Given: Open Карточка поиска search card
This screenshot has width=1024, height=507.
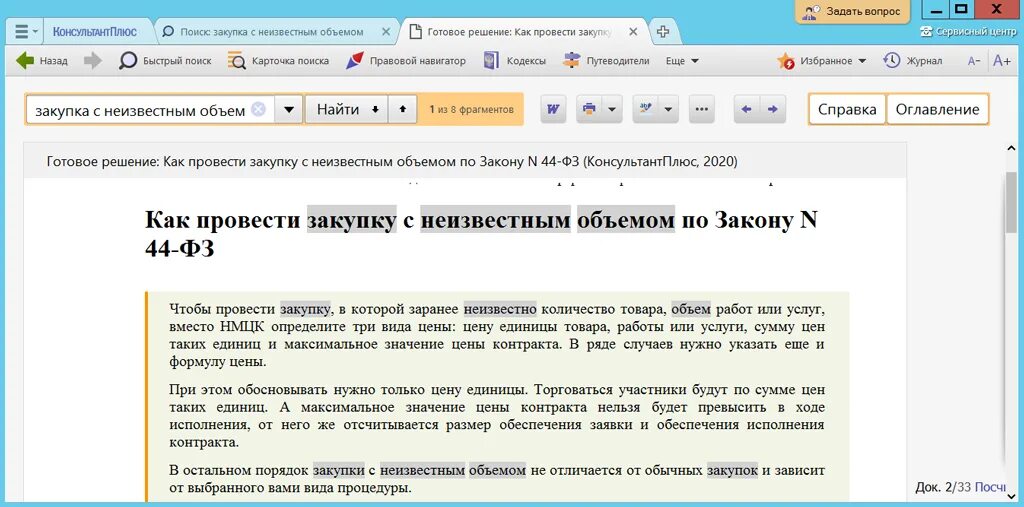Looking at the screenshot, I should (278, 61).
